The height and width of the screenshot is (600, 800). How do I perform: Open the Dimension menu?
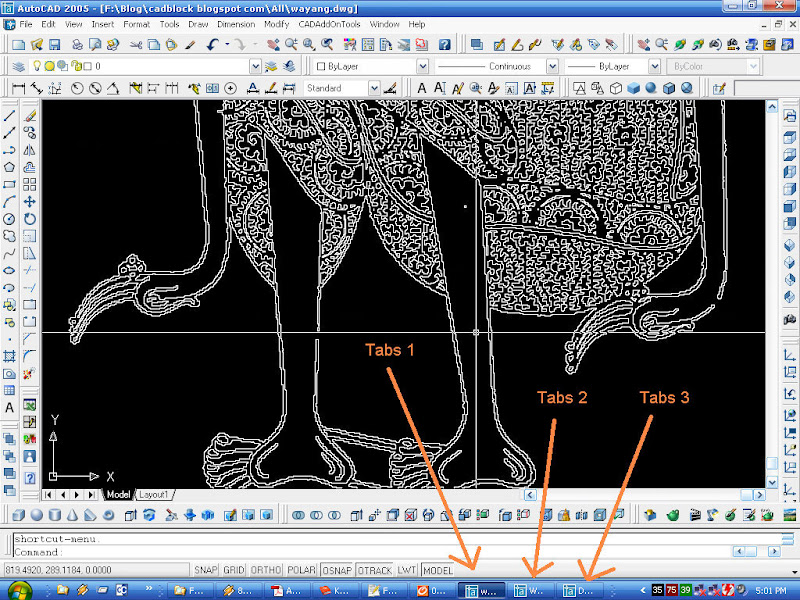(x=236, y=24)
